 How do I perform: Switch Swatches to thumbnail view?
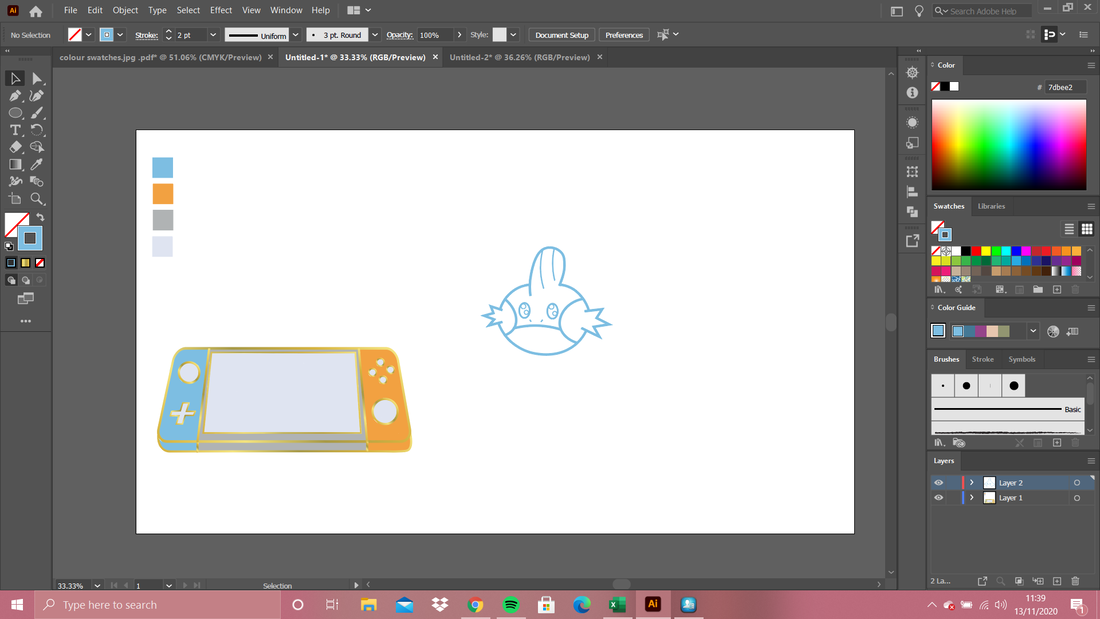pos(1087,229)
